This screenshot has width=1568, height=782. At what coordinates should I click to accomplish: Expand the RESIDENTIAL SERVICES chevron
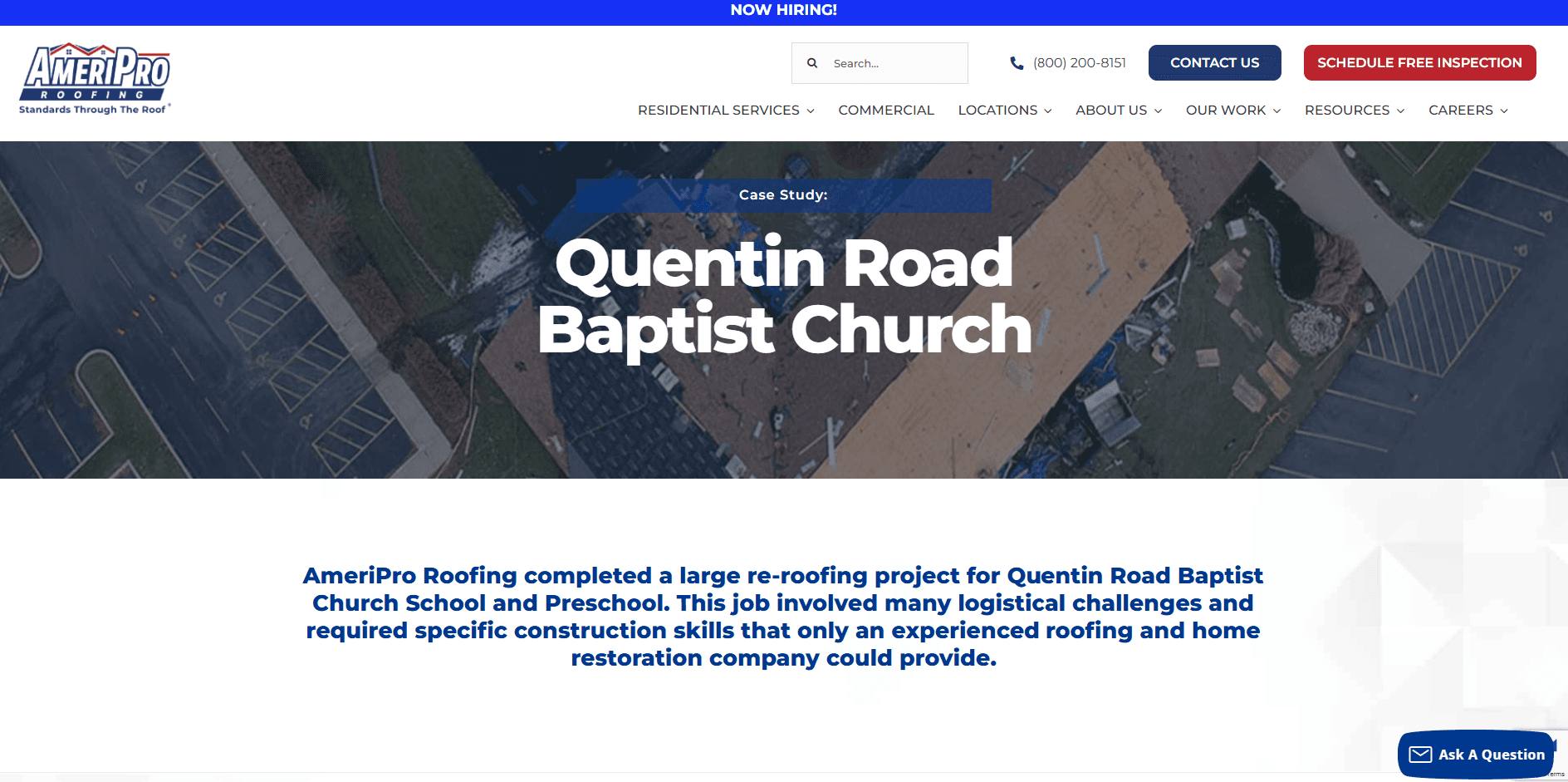click(x=811, y=111)
